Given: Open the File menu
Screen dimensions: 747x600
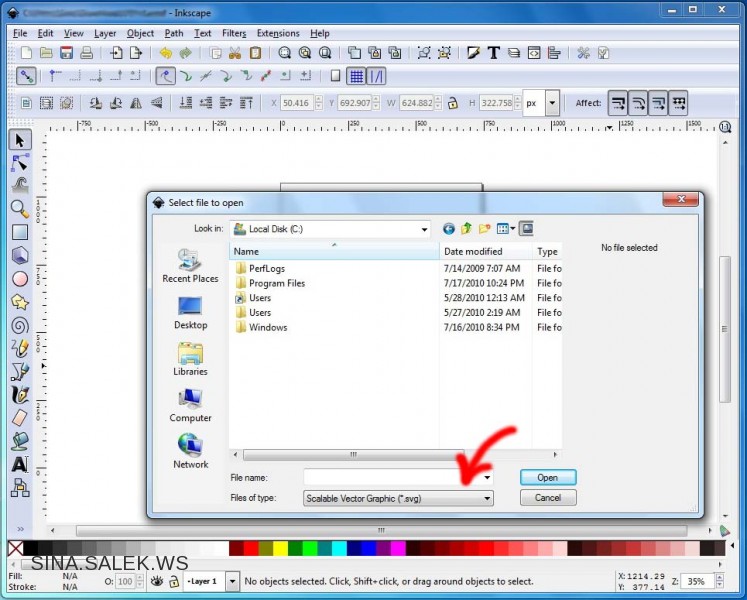Looking at the screenshot, I should click(20, 33).
